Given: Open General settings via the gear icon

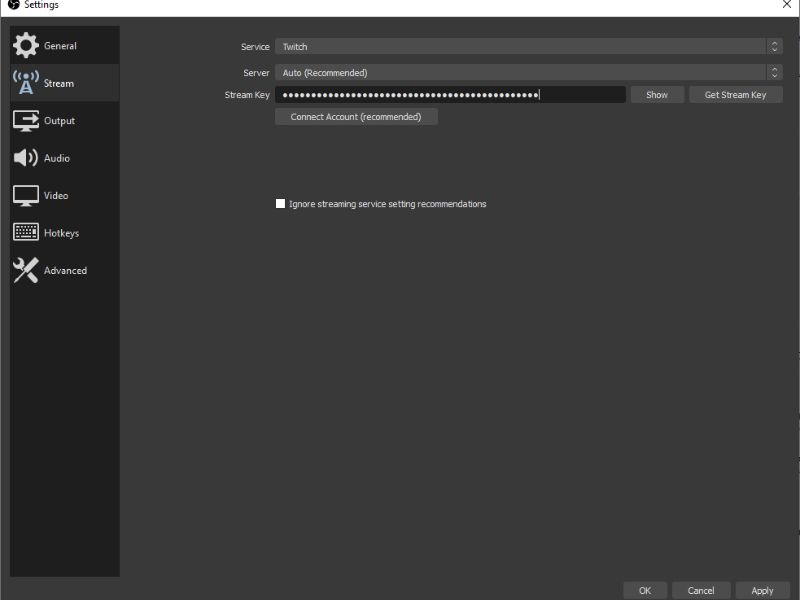Looking at the screenshot, I should pos(26,46).
